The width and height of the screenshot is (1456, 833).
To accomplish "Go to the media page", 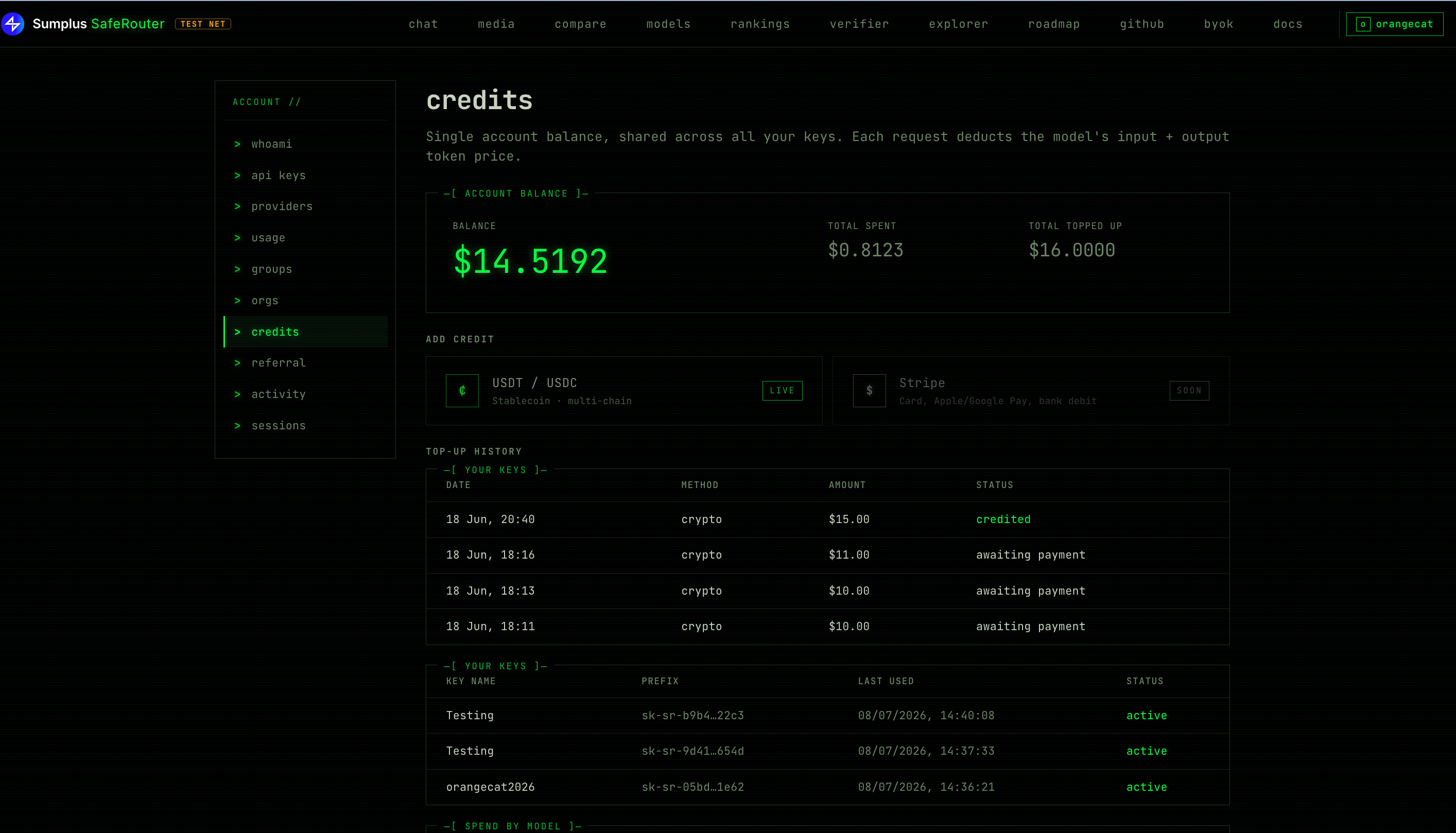I will [x=496, y=24].
